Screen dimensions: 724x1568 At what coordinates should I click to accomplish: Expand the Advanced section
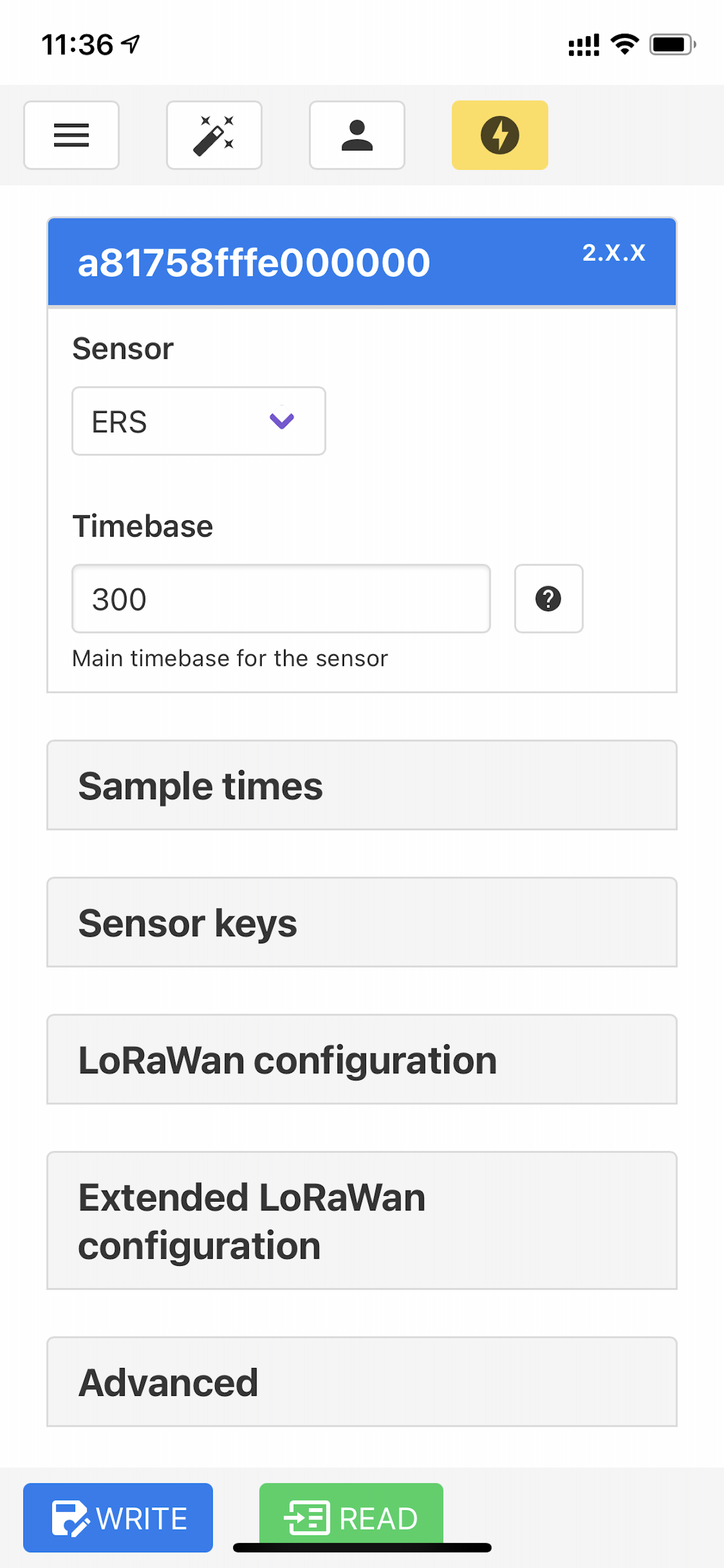tap(362, 1382)
